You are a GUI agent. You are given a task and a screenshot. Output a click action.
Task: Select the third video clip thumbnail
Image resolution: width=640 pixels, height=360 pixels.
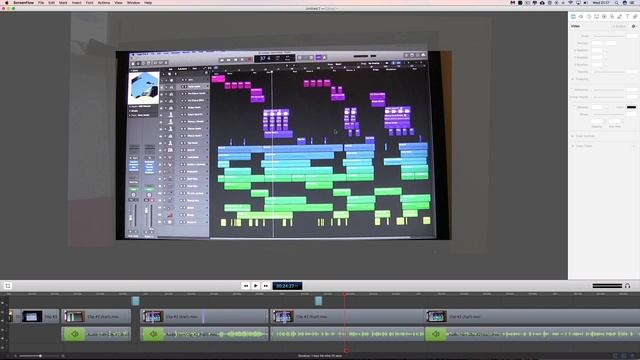point(152,316)
